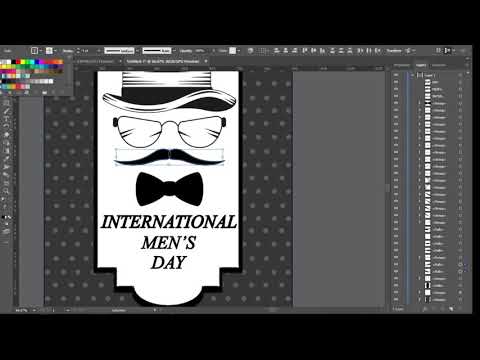Screen dimensions: 480x360
Task: Open the Stroke panel link
Action: point(68,51)
